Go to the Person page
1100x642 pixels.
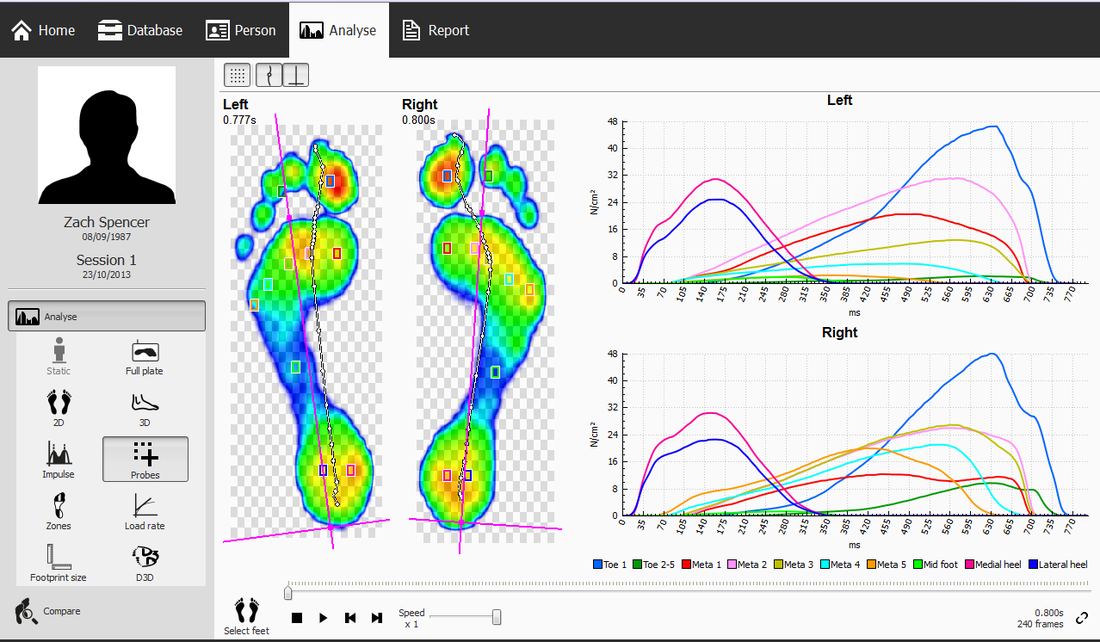pyautogui.click(x=241, y=30)
